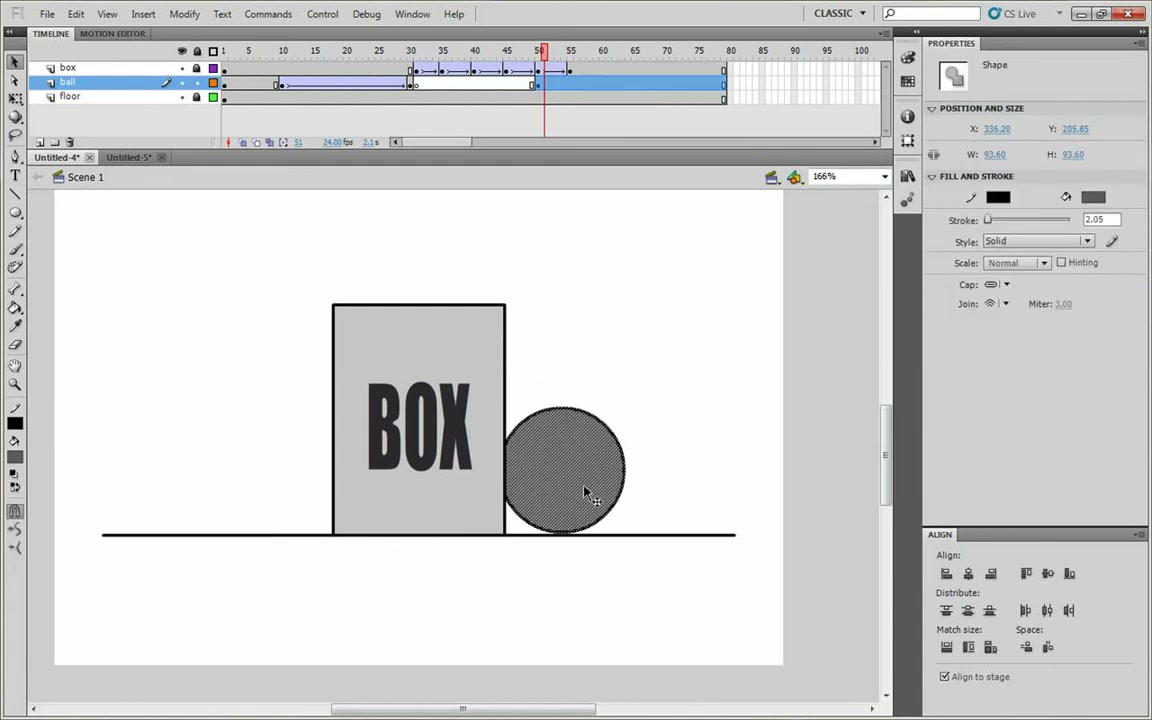Image resolution: width=1152 pixels, height=720 pixels.
Task: Click the Scene 1 breadcrumb
Action: (85, 177)
